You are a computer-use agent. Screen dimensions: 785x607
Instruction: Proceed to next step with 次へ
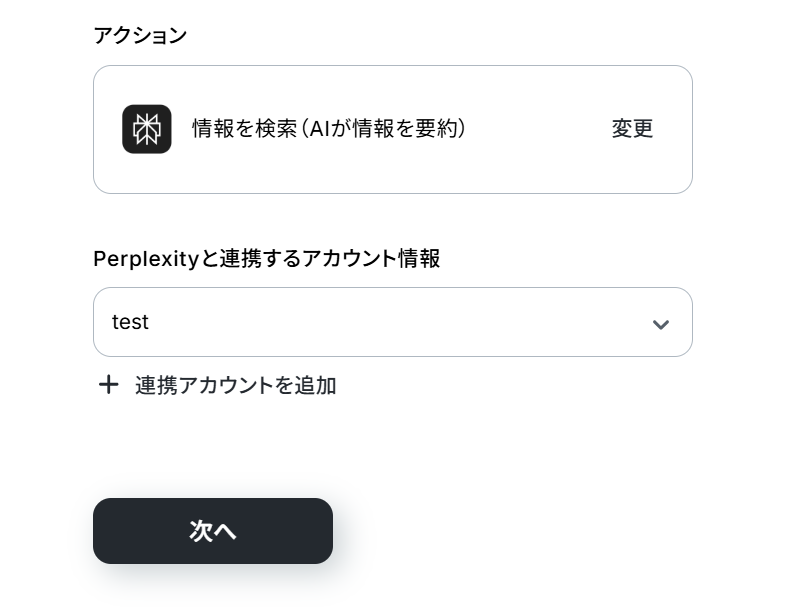pyautogui.click(x=213, y=531)
